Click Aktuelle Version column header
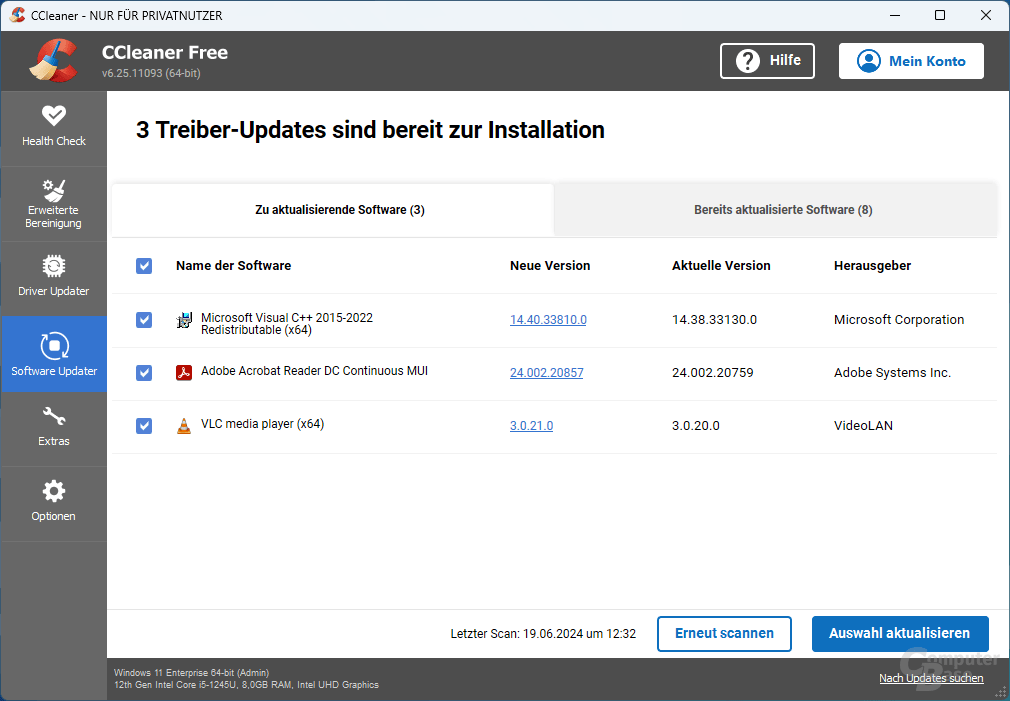1010x701 pixels. click(x=721, y=265)
